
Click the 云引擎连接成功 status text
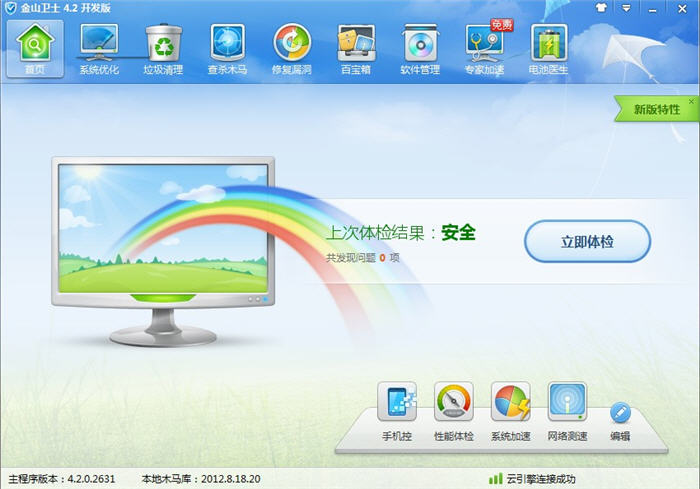tap(541, 479)
